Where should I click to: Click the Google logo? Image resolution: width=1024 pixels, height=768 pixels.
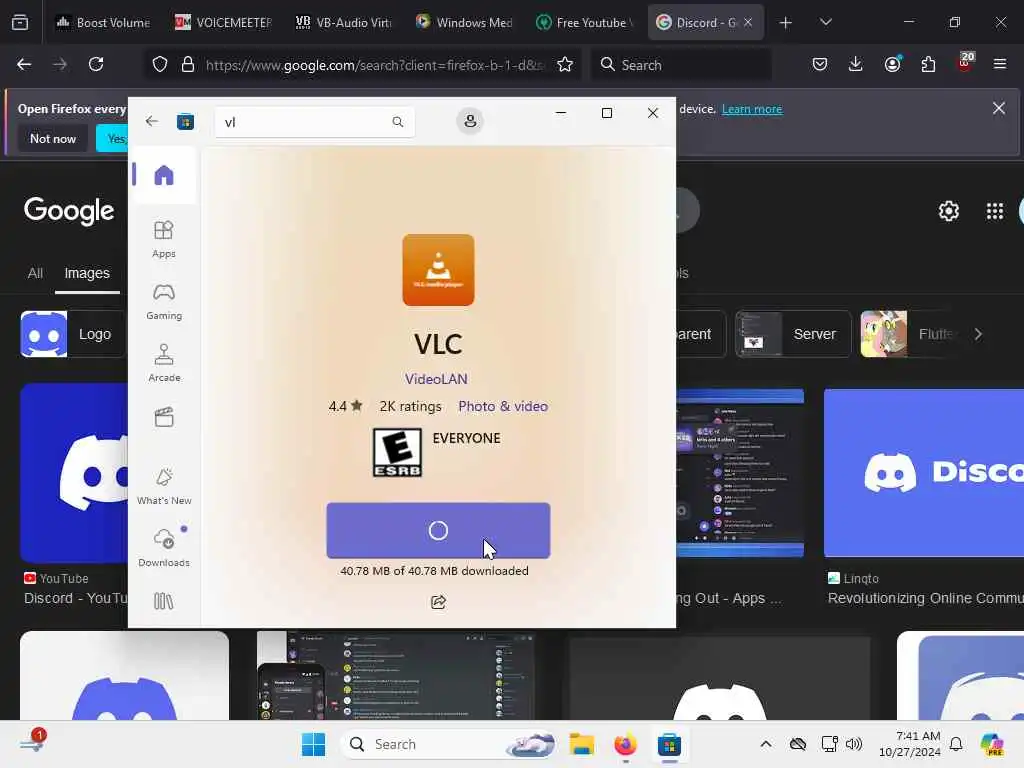coord(69,211)
